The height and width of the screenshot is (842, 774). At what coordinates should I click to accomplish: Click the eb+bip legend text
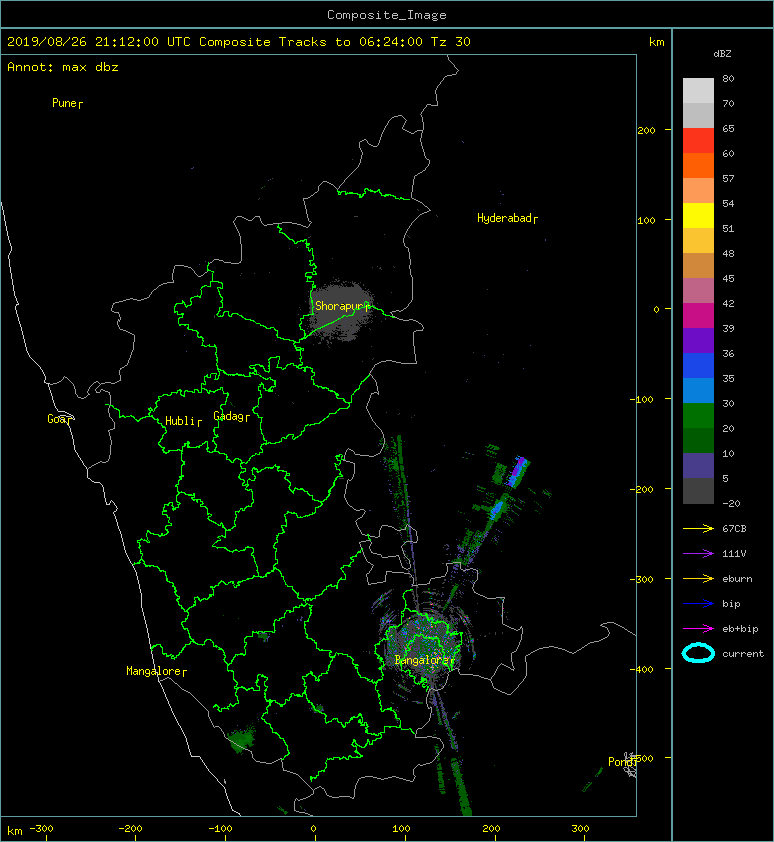click(740, 629)
